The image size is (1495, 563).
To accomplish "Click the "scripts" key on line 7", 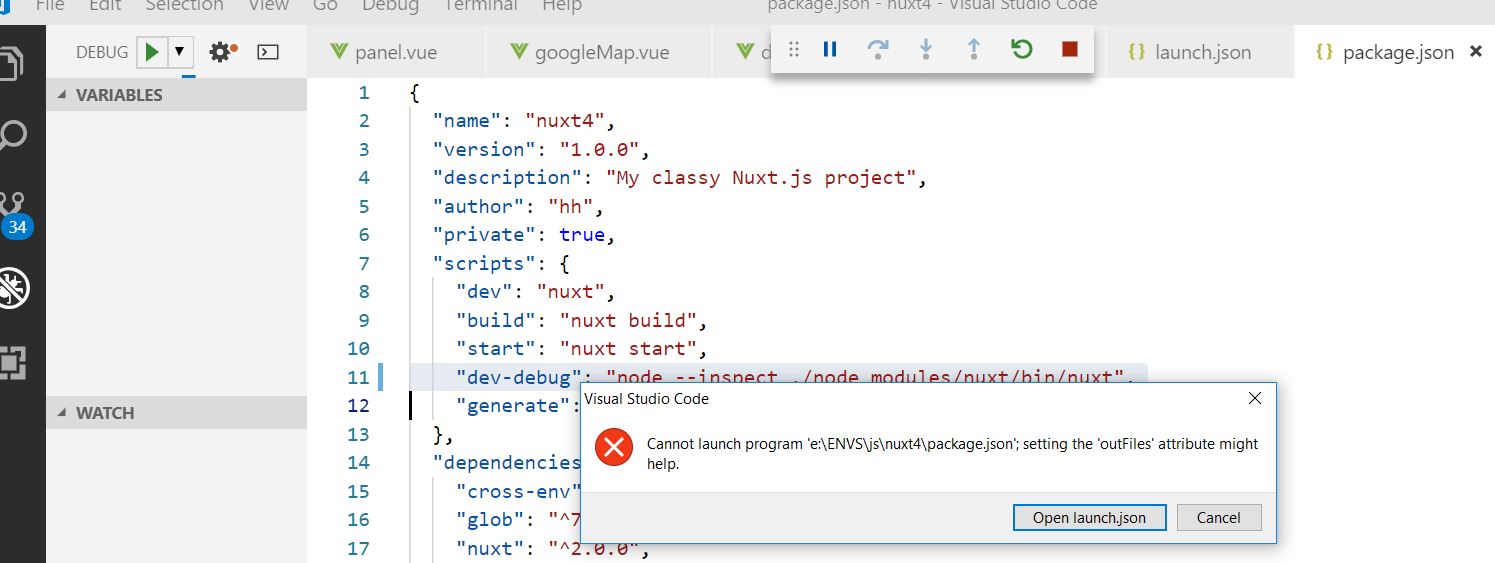I will tap(478, 263).
